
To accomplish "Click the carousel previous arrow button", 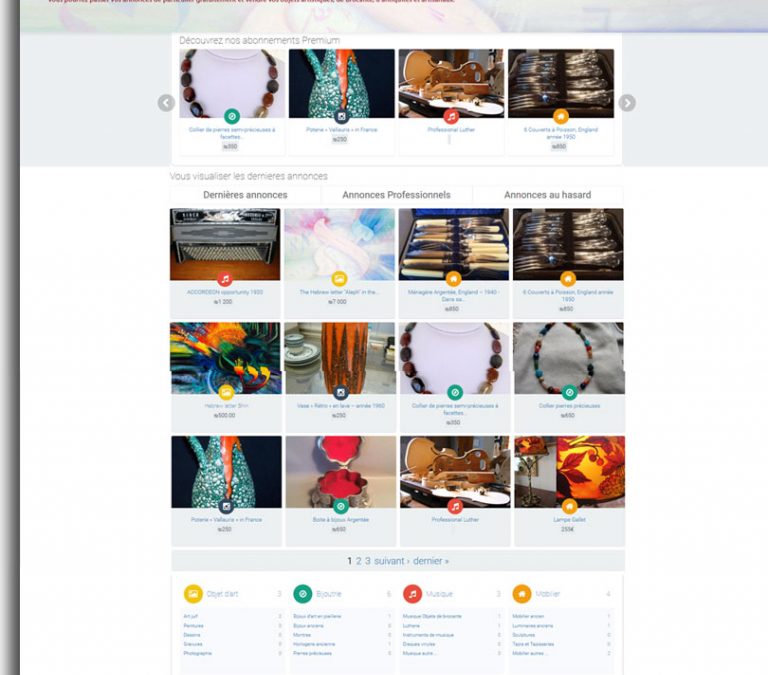I will coord(166,103).
